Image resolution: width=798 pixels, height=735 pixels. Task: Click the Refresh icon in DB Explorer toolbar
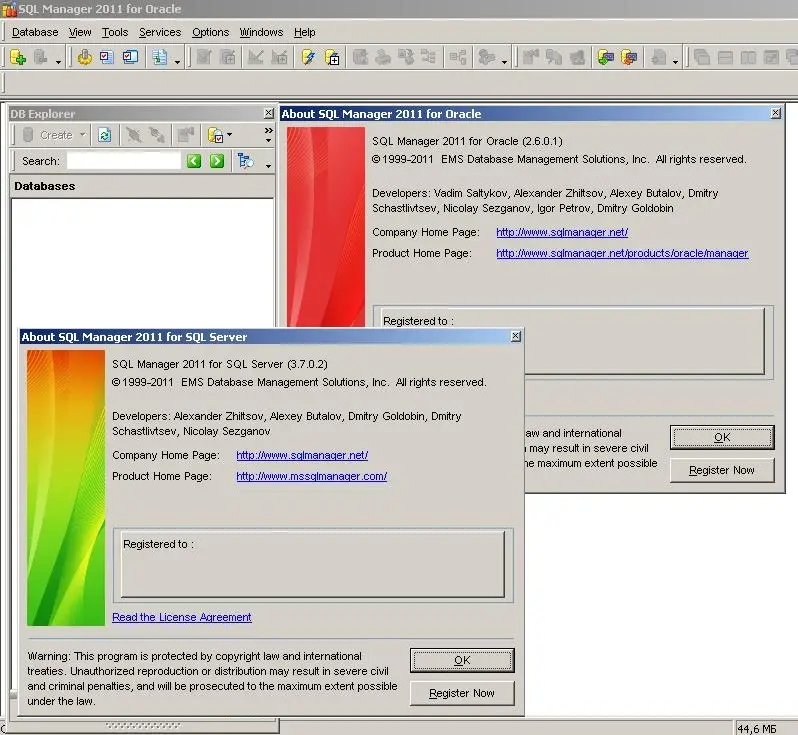click(105, 135)
